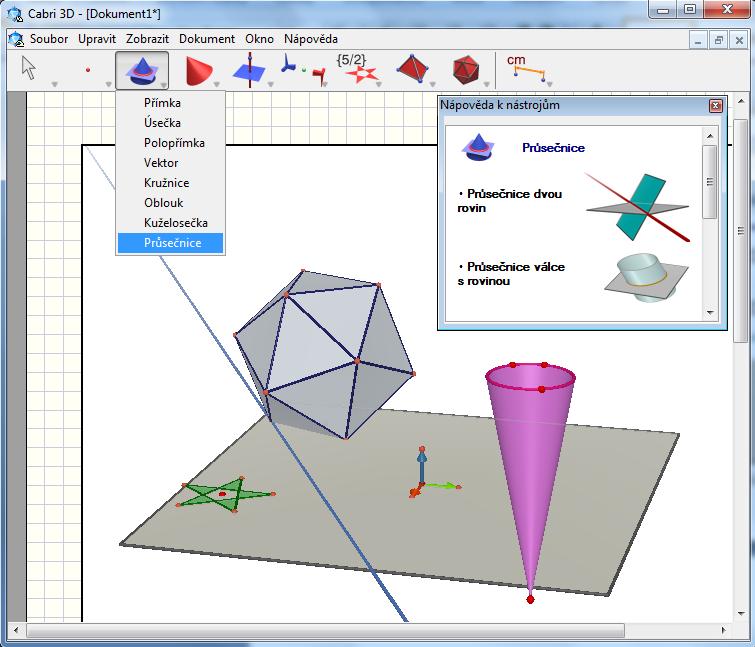Click 'Průsečnice dvou rovin' help text
755x647 pixels.
[510, 201]
